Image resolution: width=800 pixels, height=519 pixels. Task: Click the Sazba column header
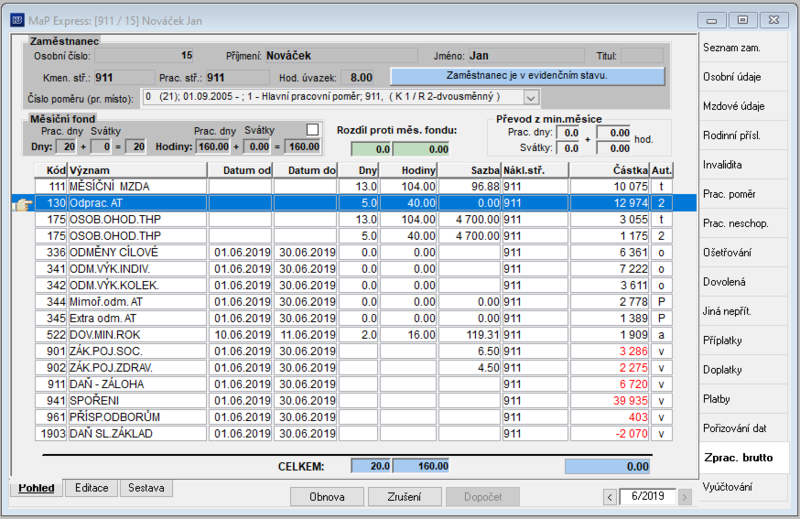469,170
